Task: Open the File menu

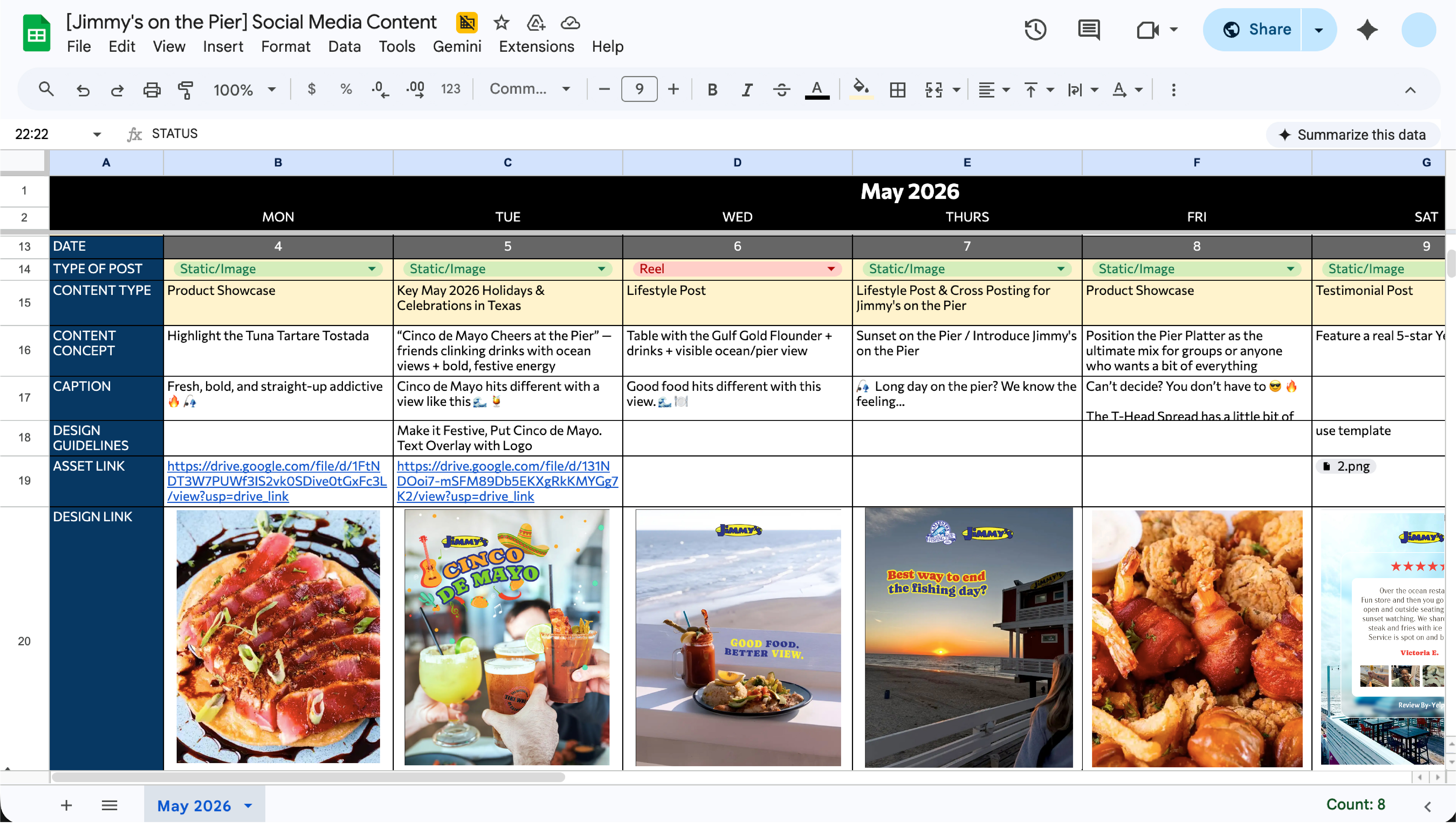Action: [x=79, y=46]
